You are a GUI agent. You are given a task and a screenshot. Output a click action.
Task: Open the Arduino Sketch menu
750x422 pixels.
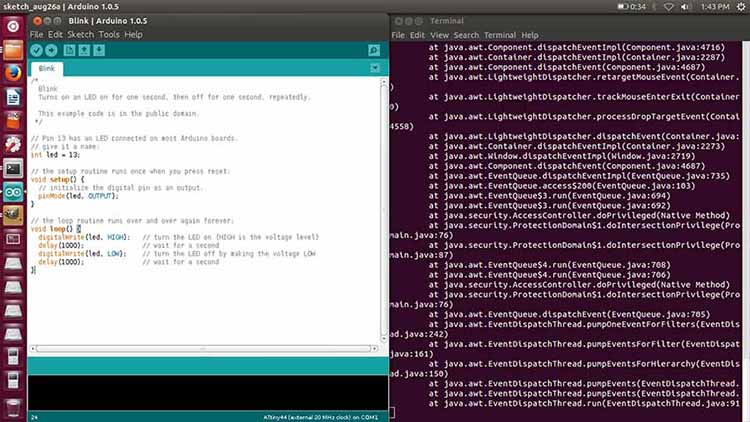[80, 34]
